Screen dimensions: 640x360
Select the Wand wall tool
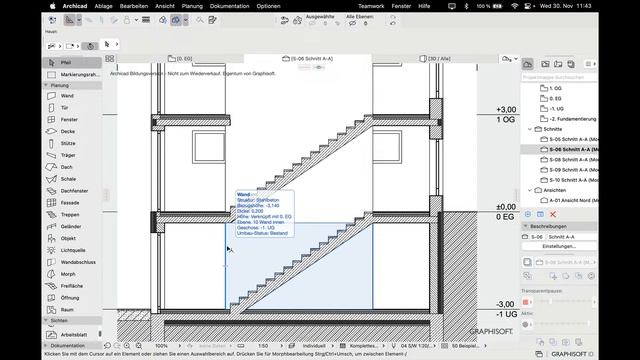(72, 96)
